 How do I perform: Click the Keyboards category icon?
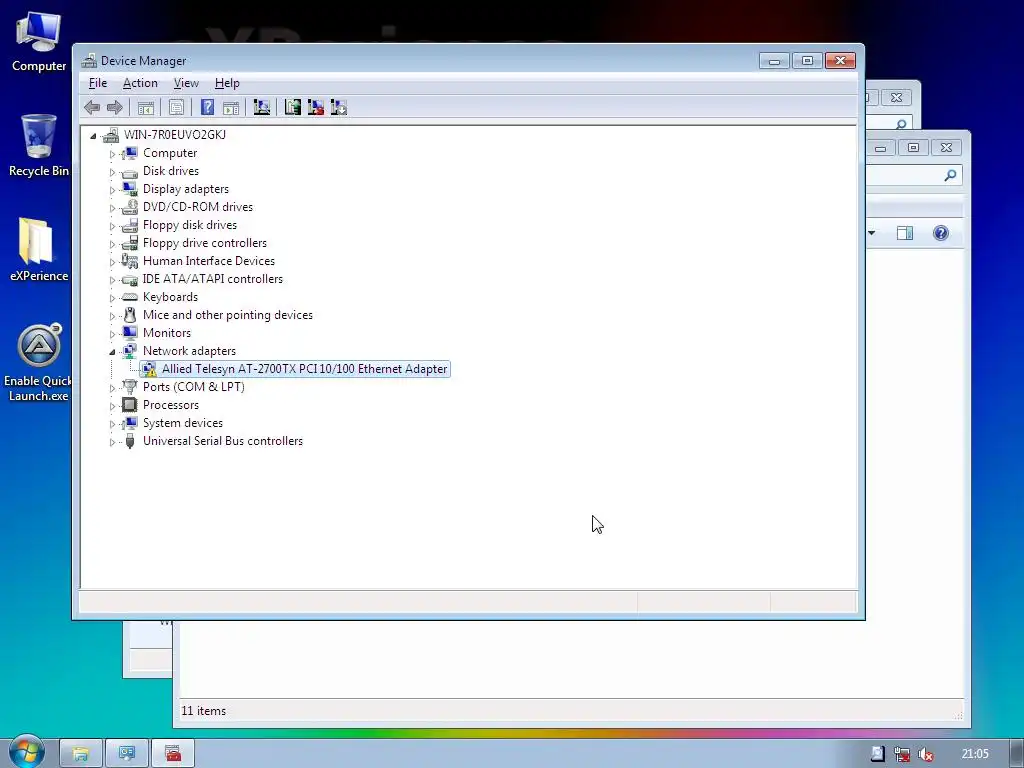[130, 297]
